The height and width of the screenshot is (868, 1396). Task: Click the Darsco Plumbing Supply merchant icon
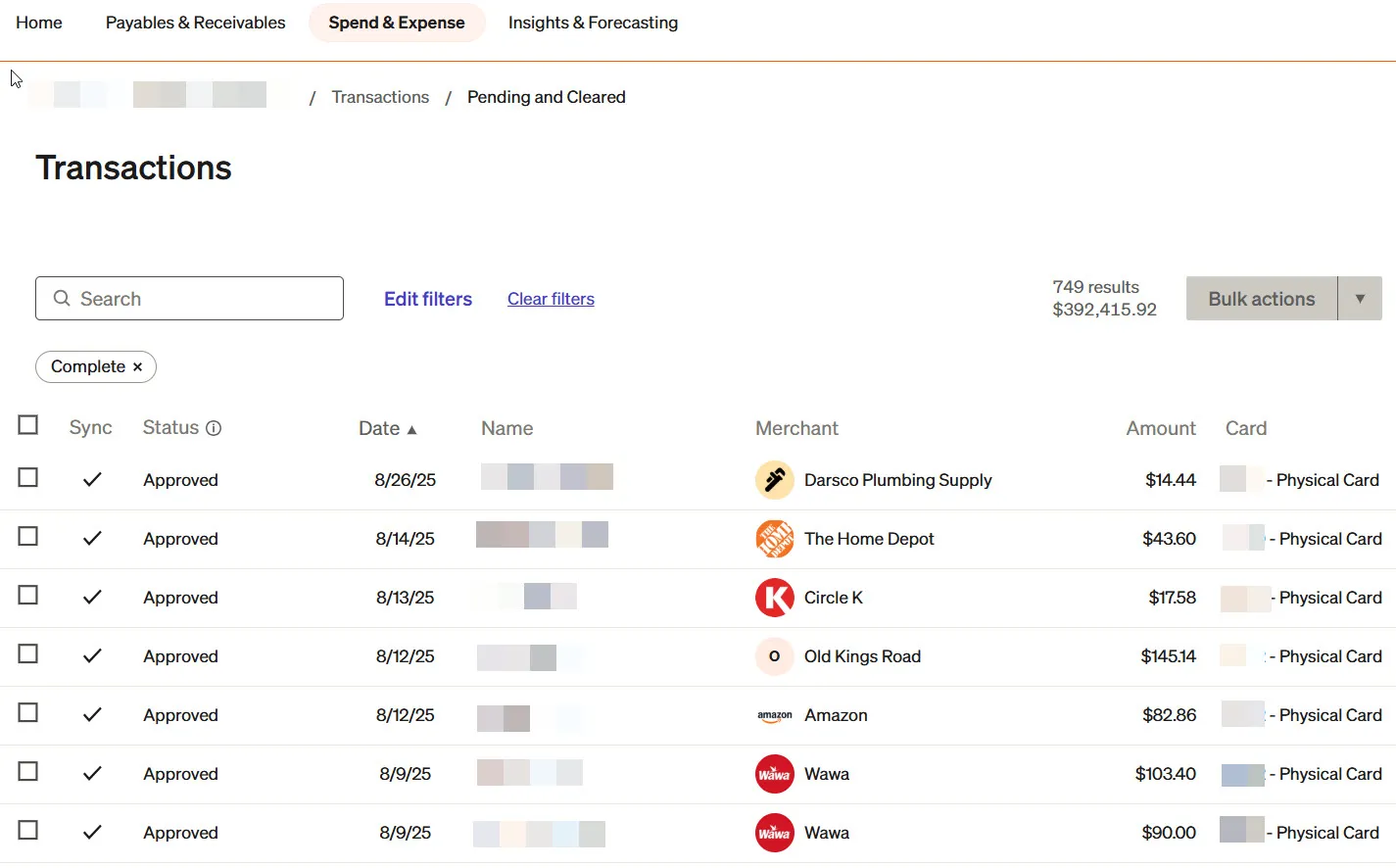[774, 480]
